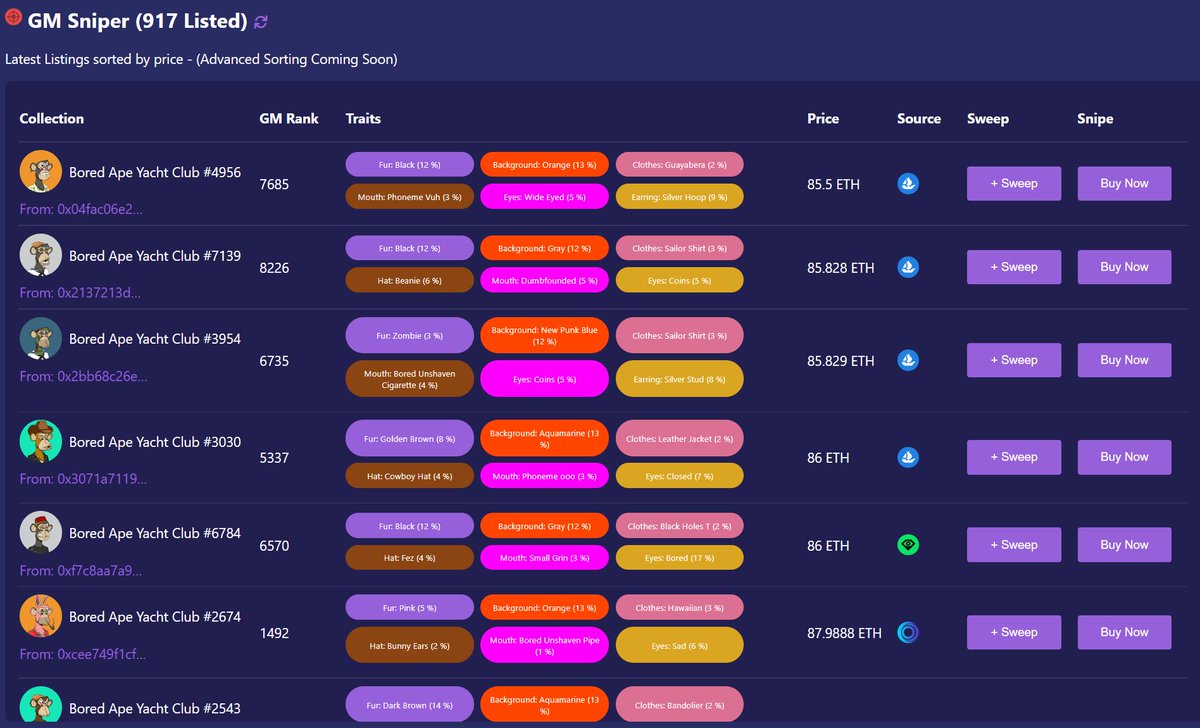The width and height of the screenshot is (1200, 728).
Task: Click the Traits column header
Action: click(363, 118)
